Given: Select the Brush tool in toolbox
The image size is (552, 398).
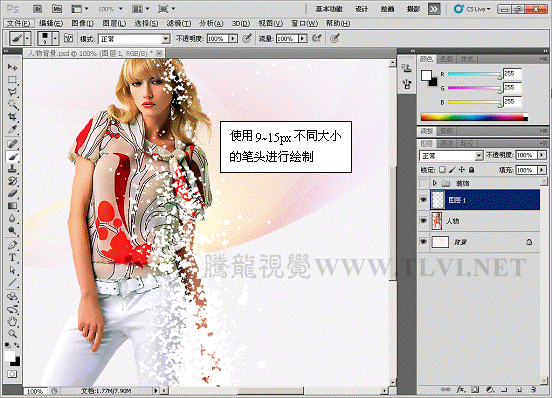Looking at the screenshot, I should [12, 156].
